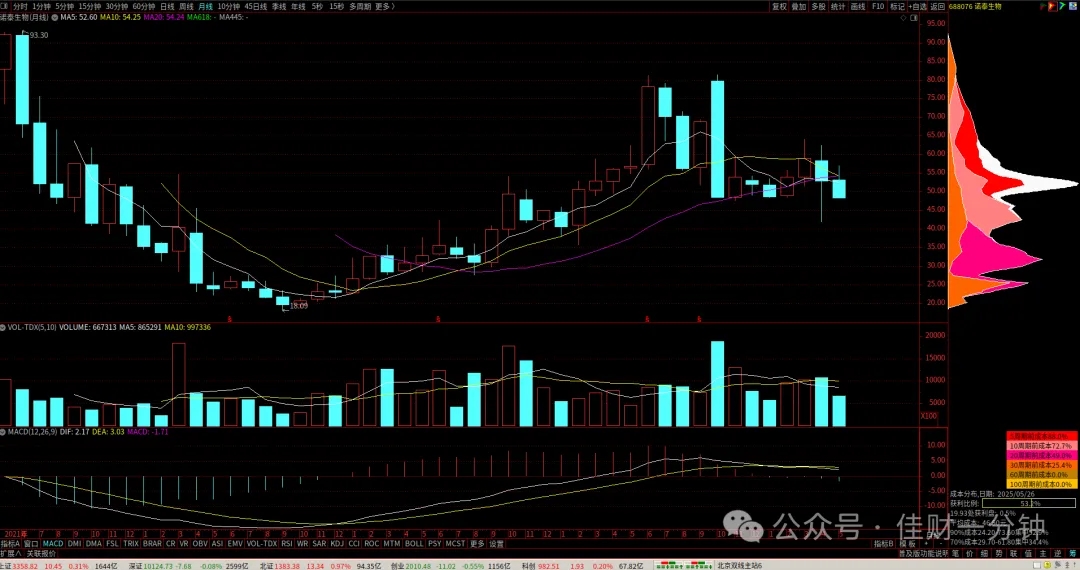
Task: Click the diamond icon above price axis
Action: 904,18
